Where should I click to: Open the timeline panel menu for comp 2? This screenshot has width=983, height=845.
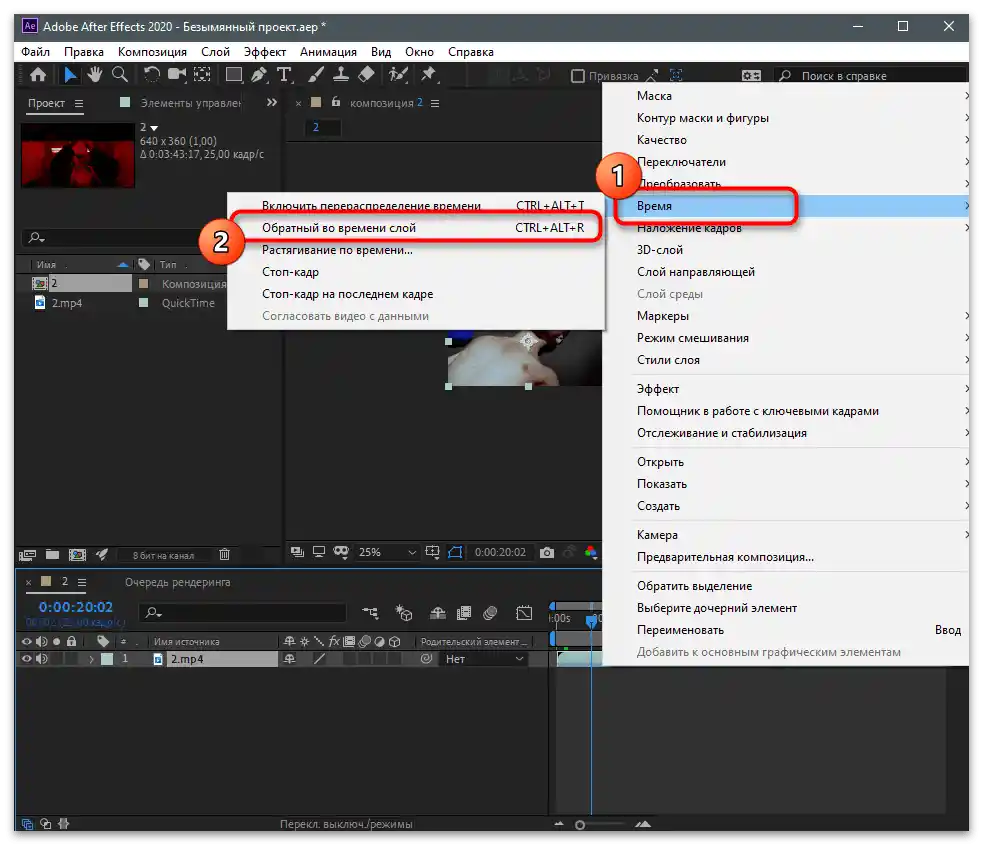[82, 582]
